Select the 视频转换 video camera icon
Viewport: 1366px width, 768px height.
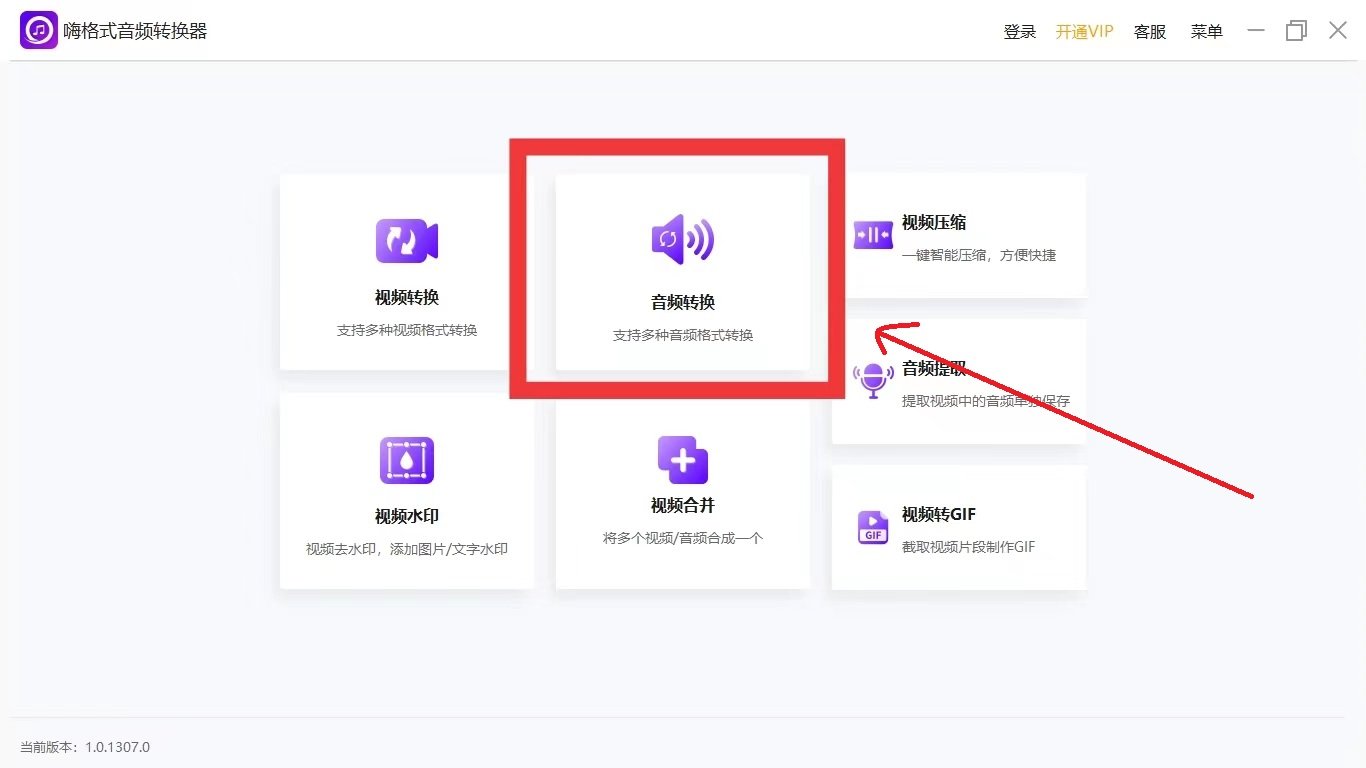pyautogui.click(x=406, y=239)
